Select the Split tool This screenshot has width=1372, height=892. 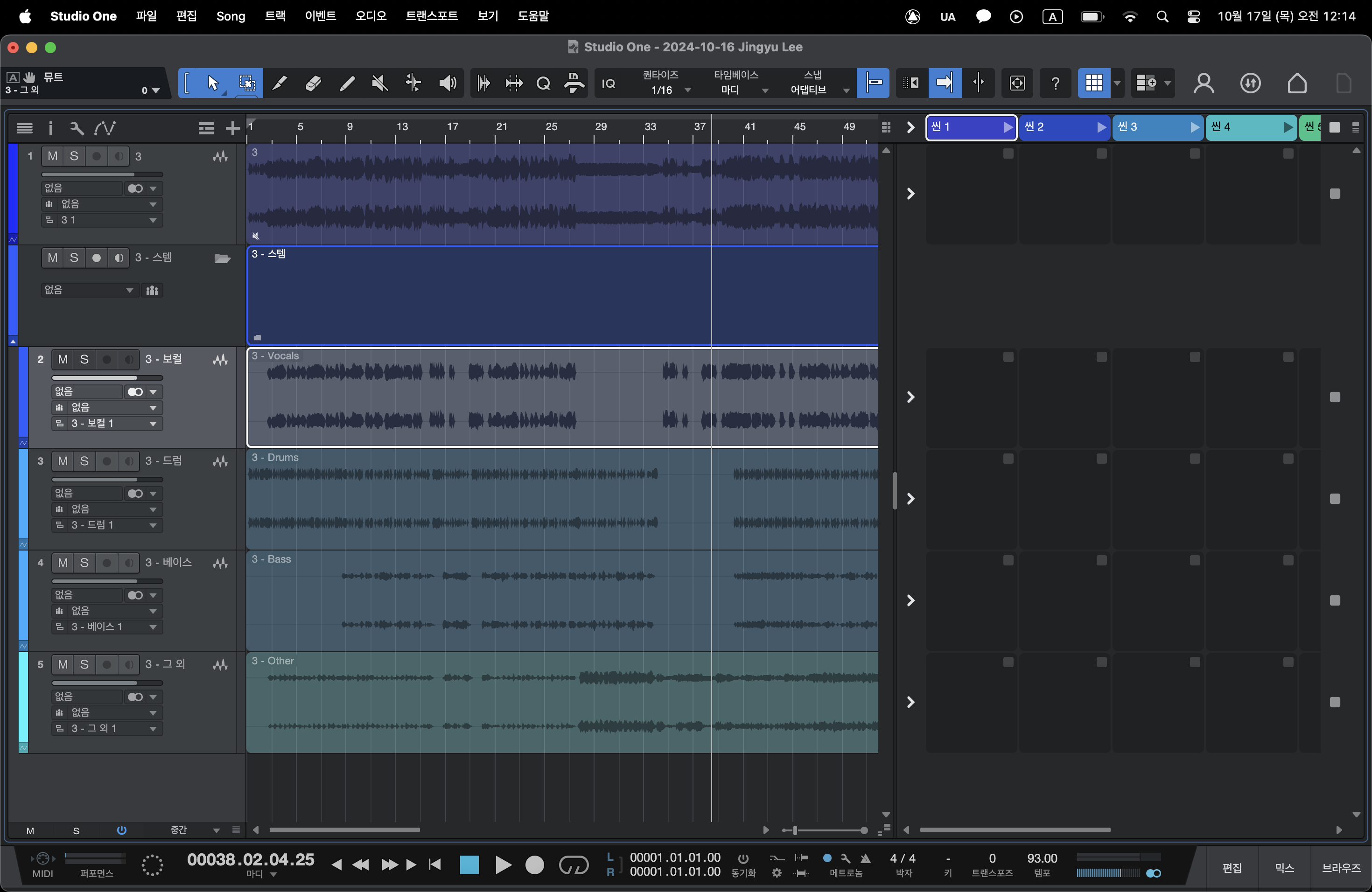click(280, 83)
